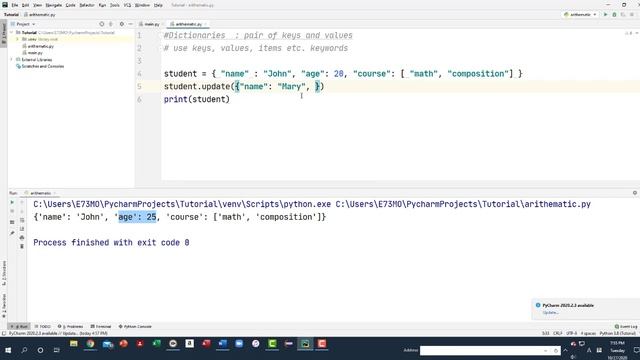Click the CRLF line separator in status bar
The height and width of the screenshot is (360, 640).
point(558,333)
